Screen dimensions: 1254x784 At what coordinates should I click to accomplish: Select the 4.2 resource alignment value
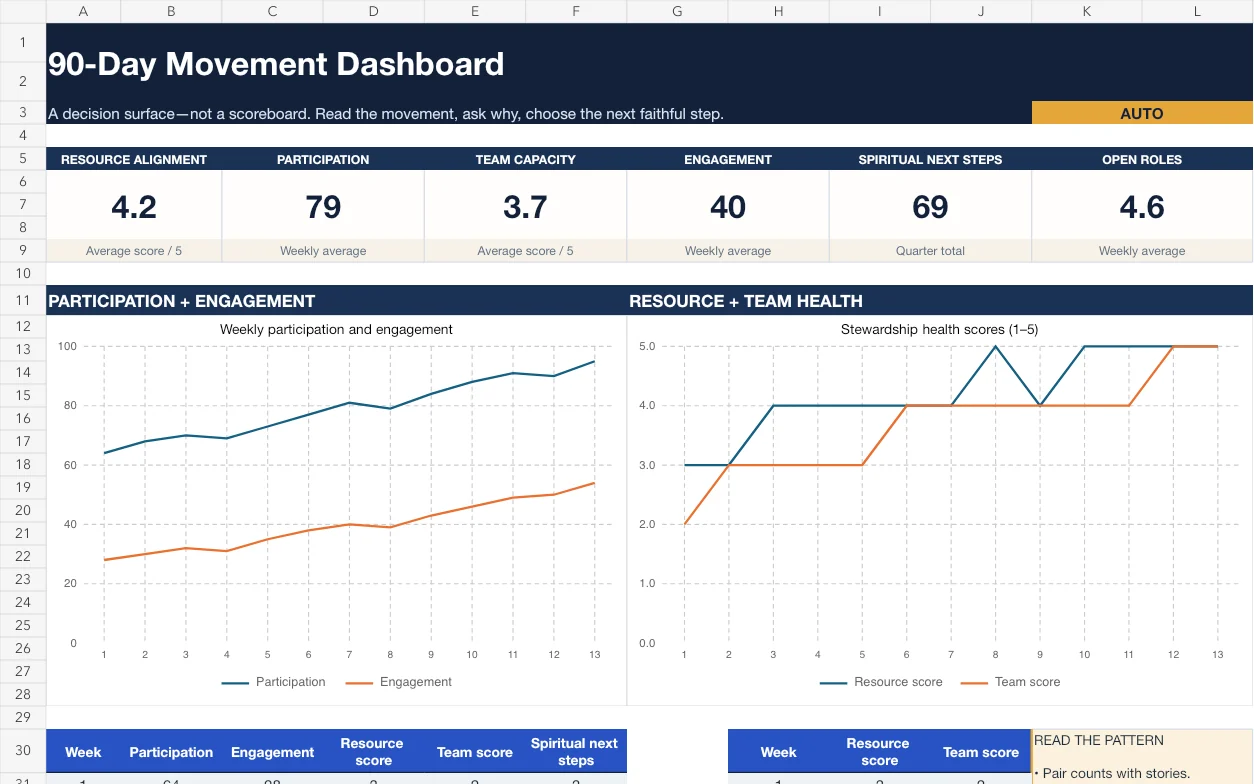coord(134,206)
